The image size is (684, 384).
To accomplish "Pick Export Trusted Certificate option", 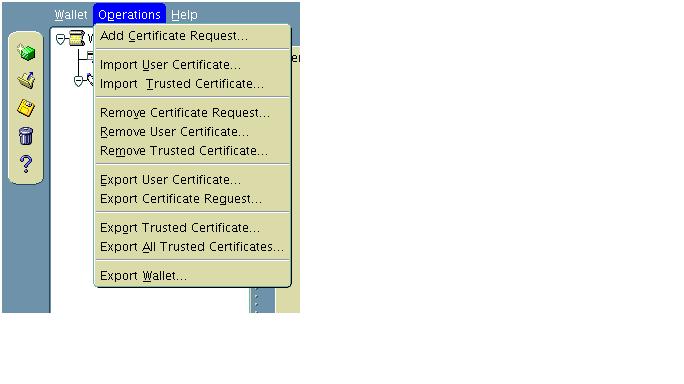I will point(192,228).
